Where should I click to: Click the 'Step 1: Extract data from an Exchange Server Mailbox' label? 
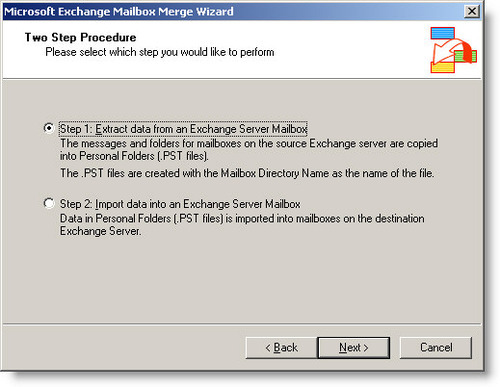coord(183,129)
